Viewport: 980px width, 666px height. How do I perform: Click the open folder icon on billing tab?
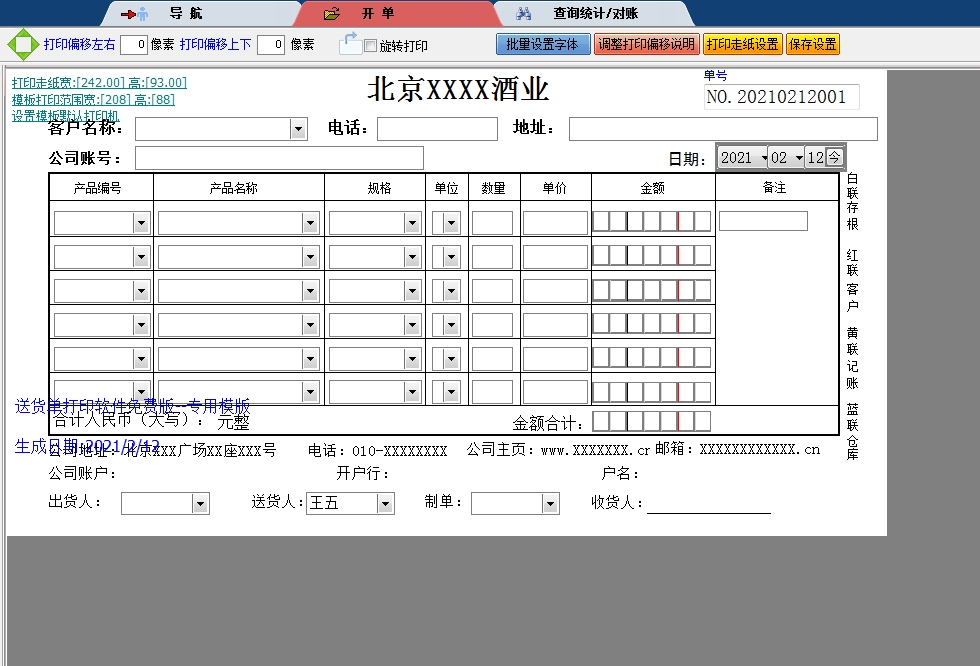[x=333, y=14]
